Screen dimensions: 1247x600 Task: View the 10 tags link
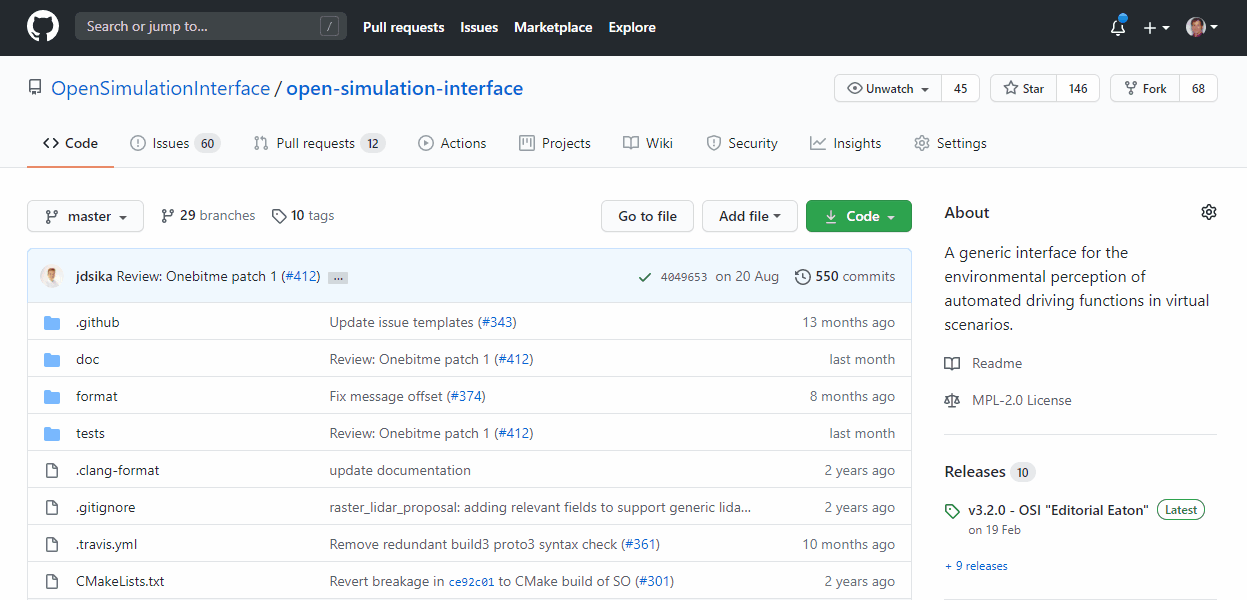click(x=303, y=216)
